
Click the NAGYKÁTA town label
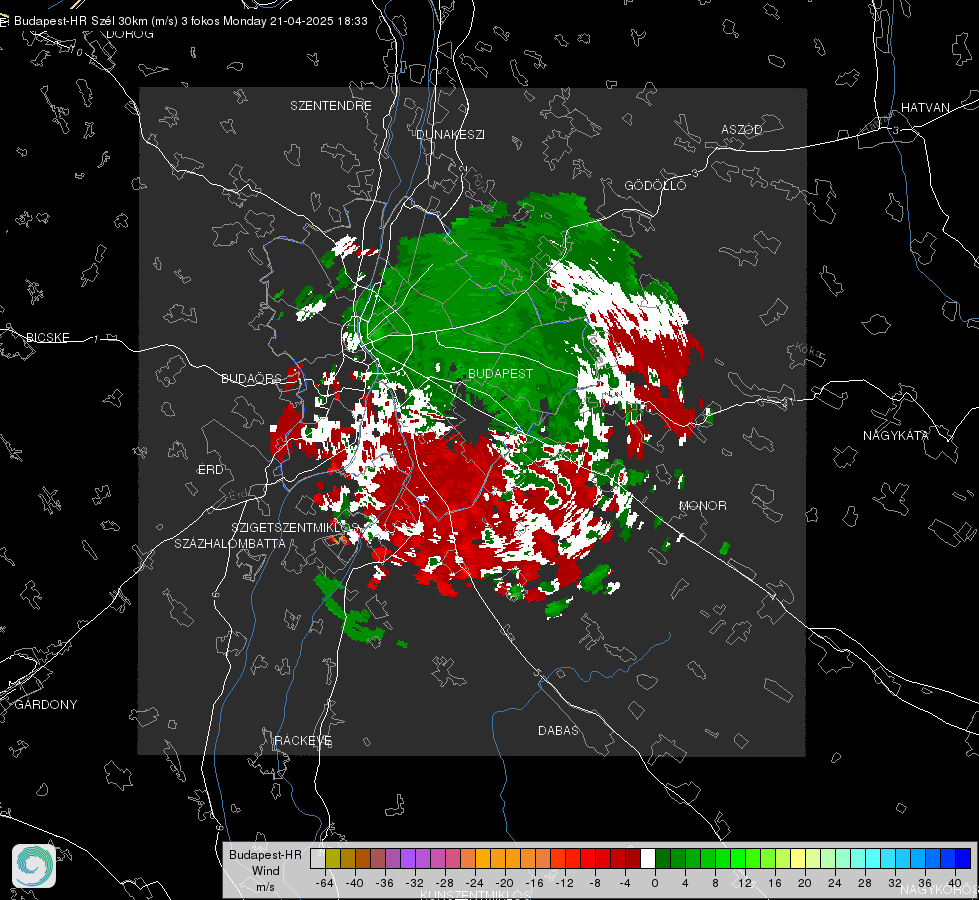(x=895, y=436)
